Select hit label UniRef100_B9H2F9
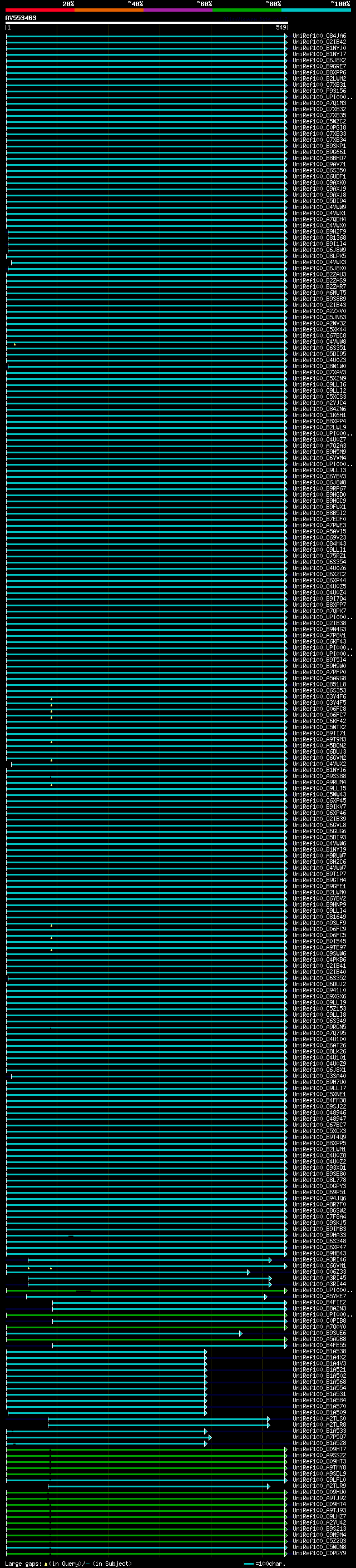 319,231
